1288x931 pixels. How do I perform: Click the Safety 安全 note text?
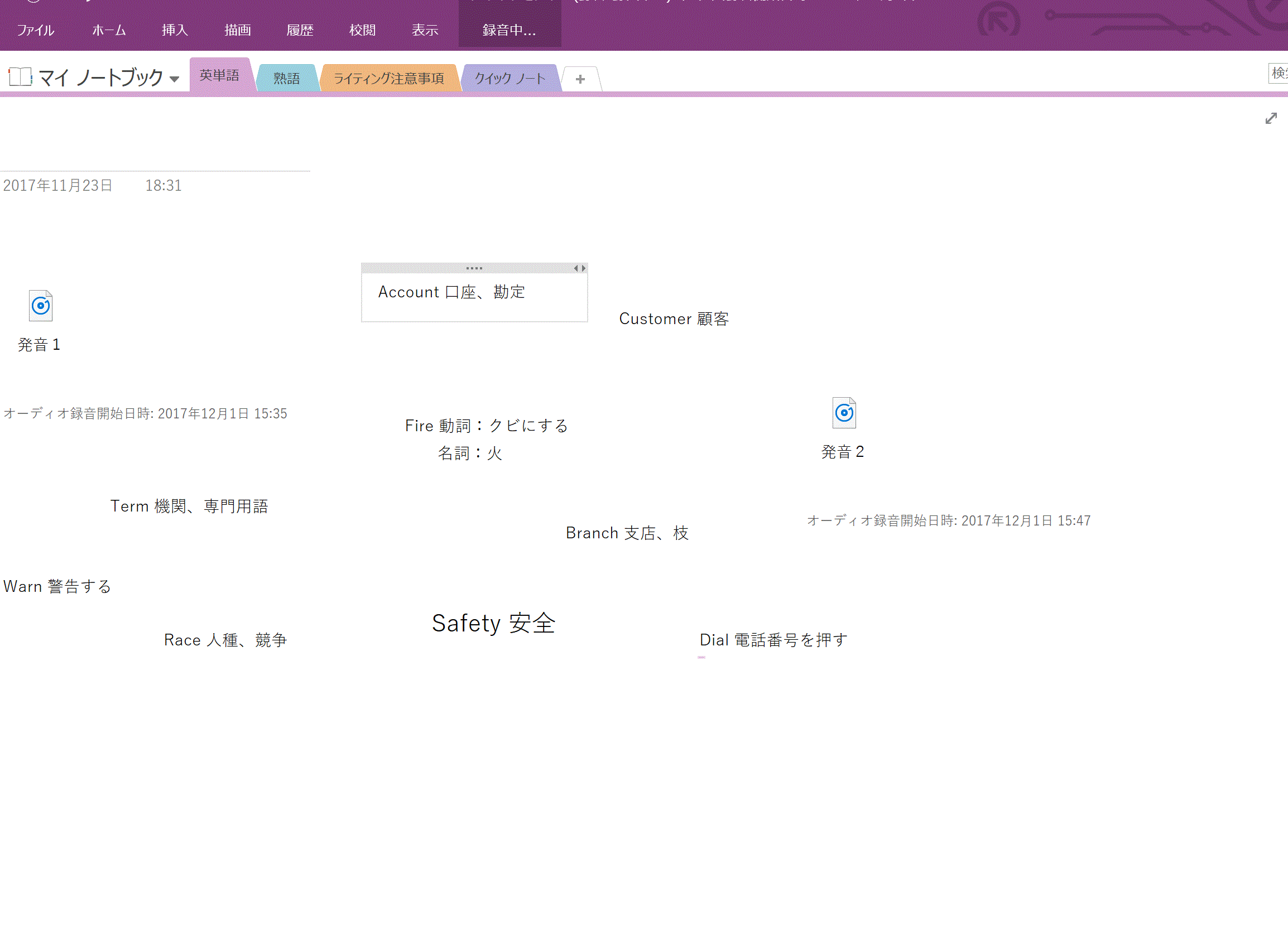click(x=493, y=622)
